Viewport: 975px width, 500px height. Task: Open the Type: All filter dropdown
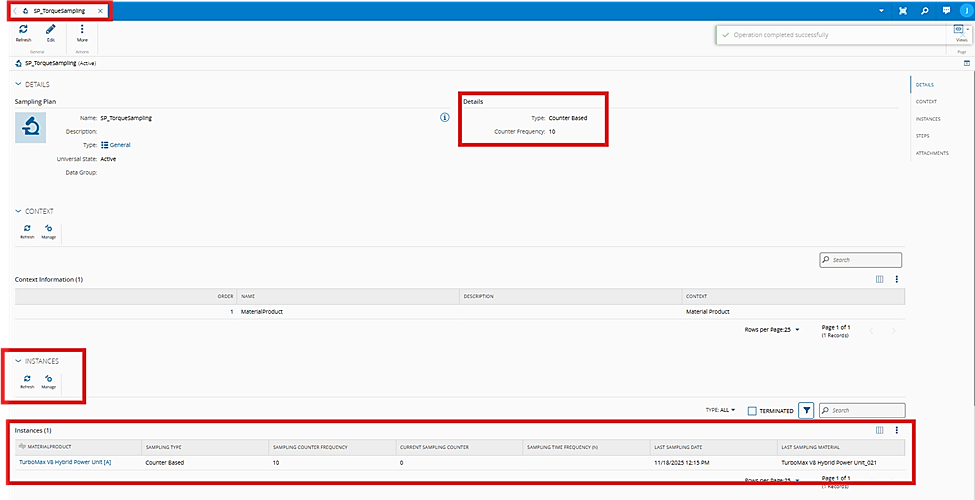[720, 410]
